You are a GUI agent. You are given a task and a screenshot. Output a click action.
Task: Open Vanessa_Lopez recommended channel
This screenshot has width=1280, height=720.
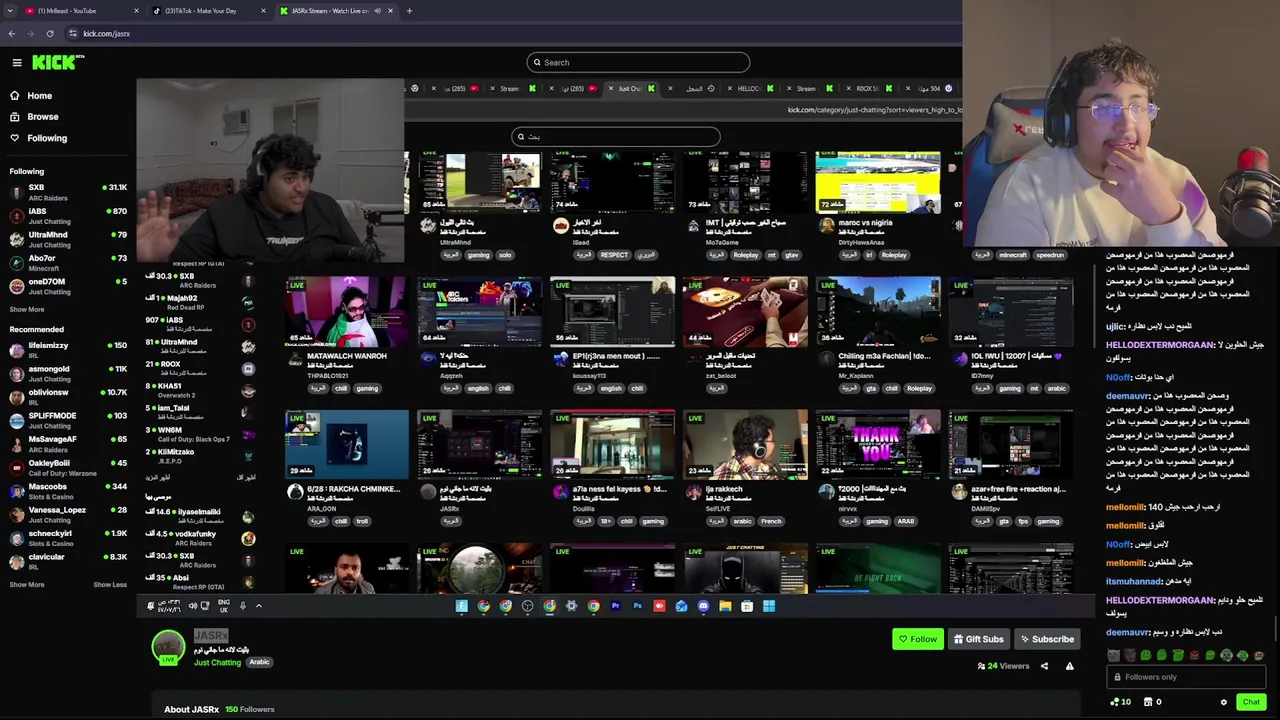pyautogui.click(x=68, y=514)
